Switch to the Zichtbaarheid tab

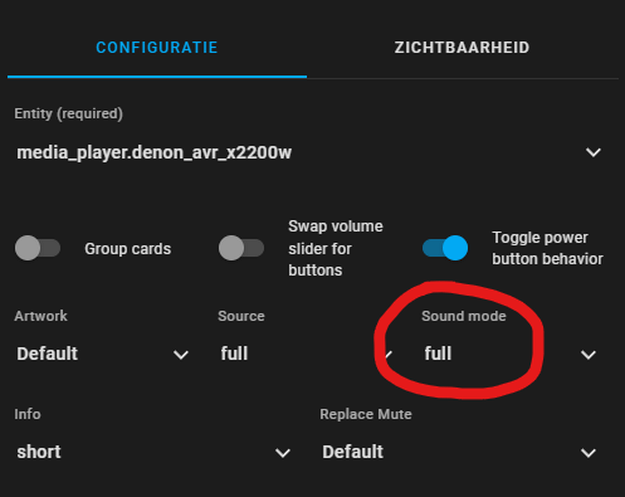[462, 47]
